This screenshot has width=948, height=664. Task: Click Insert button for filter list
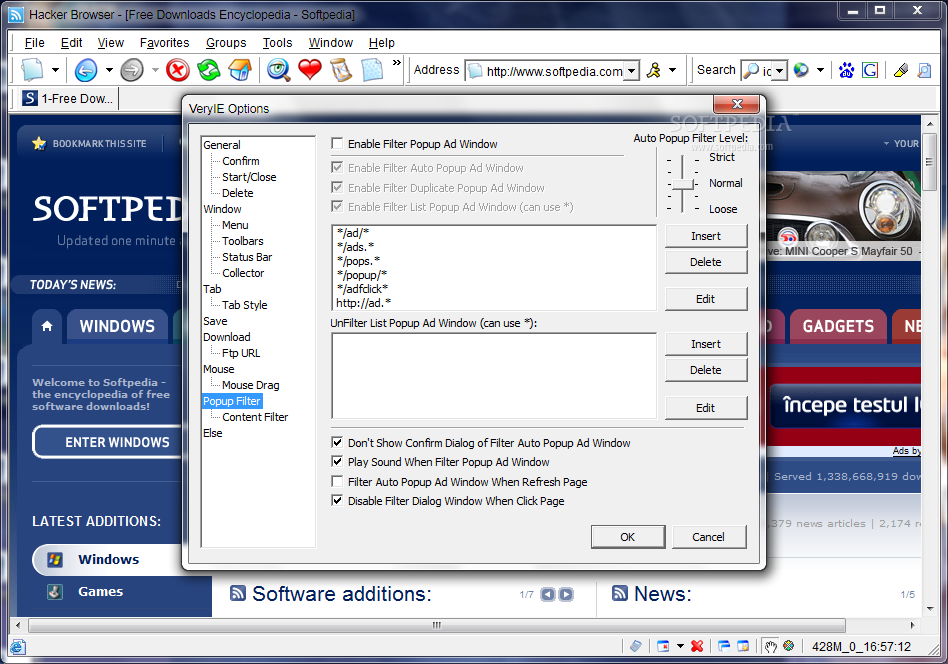pos(706,236)
